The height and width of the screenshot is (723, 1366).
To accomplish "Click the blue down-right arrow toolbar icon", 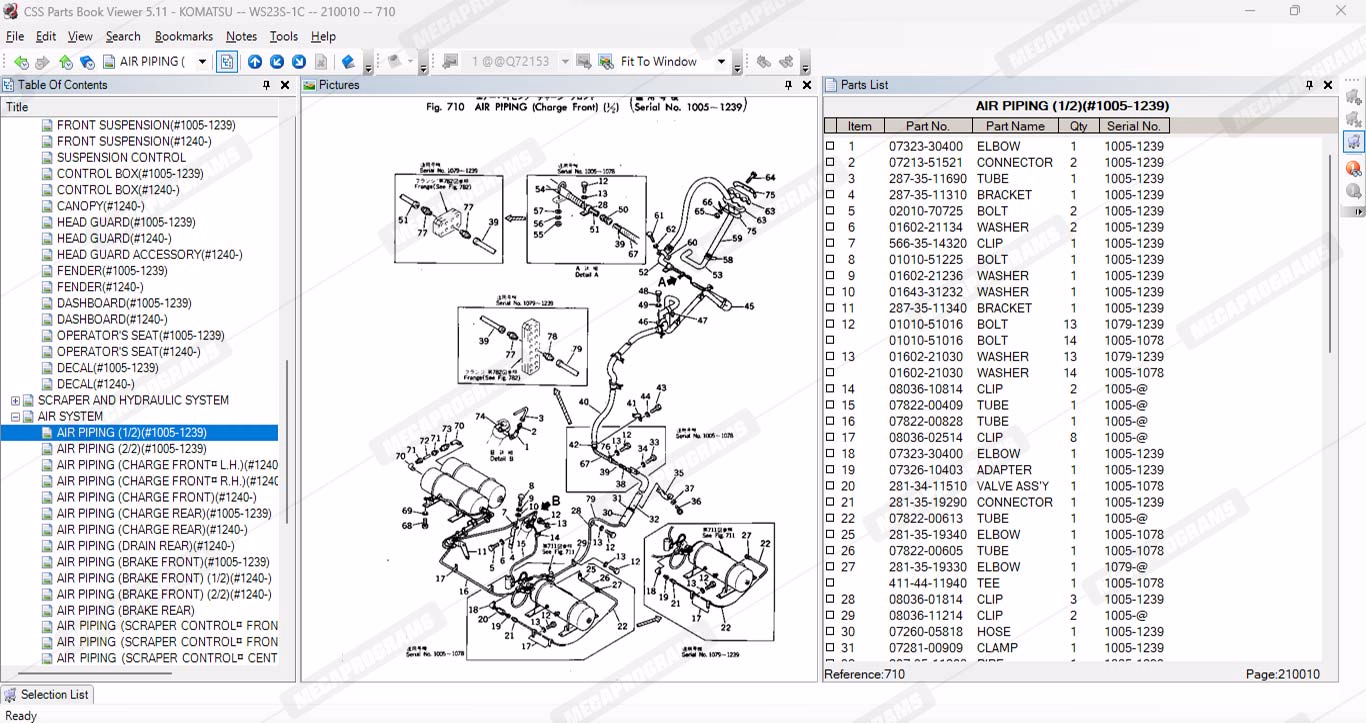I will [x=299, y=62].
